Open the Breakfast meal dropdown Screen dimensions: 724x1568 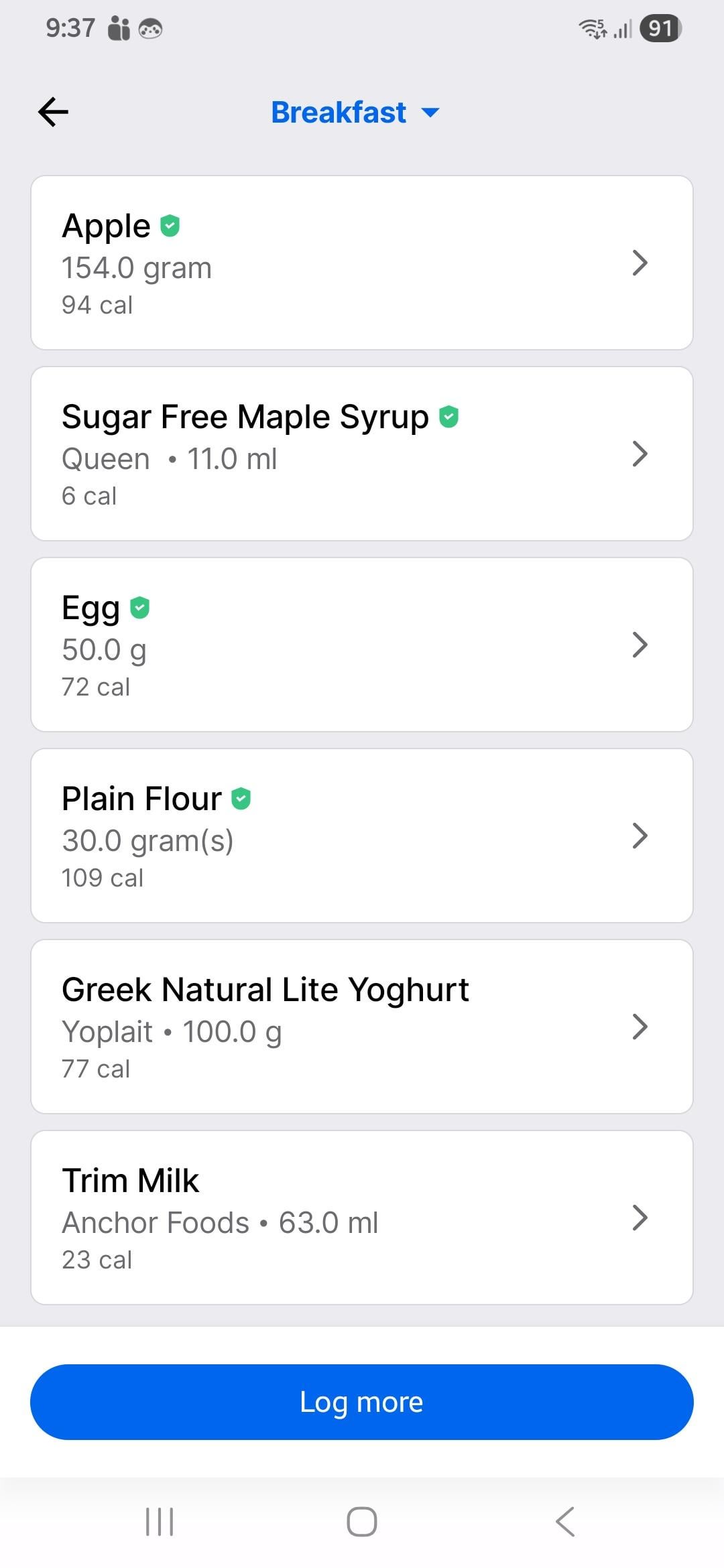tap(430, 113)
